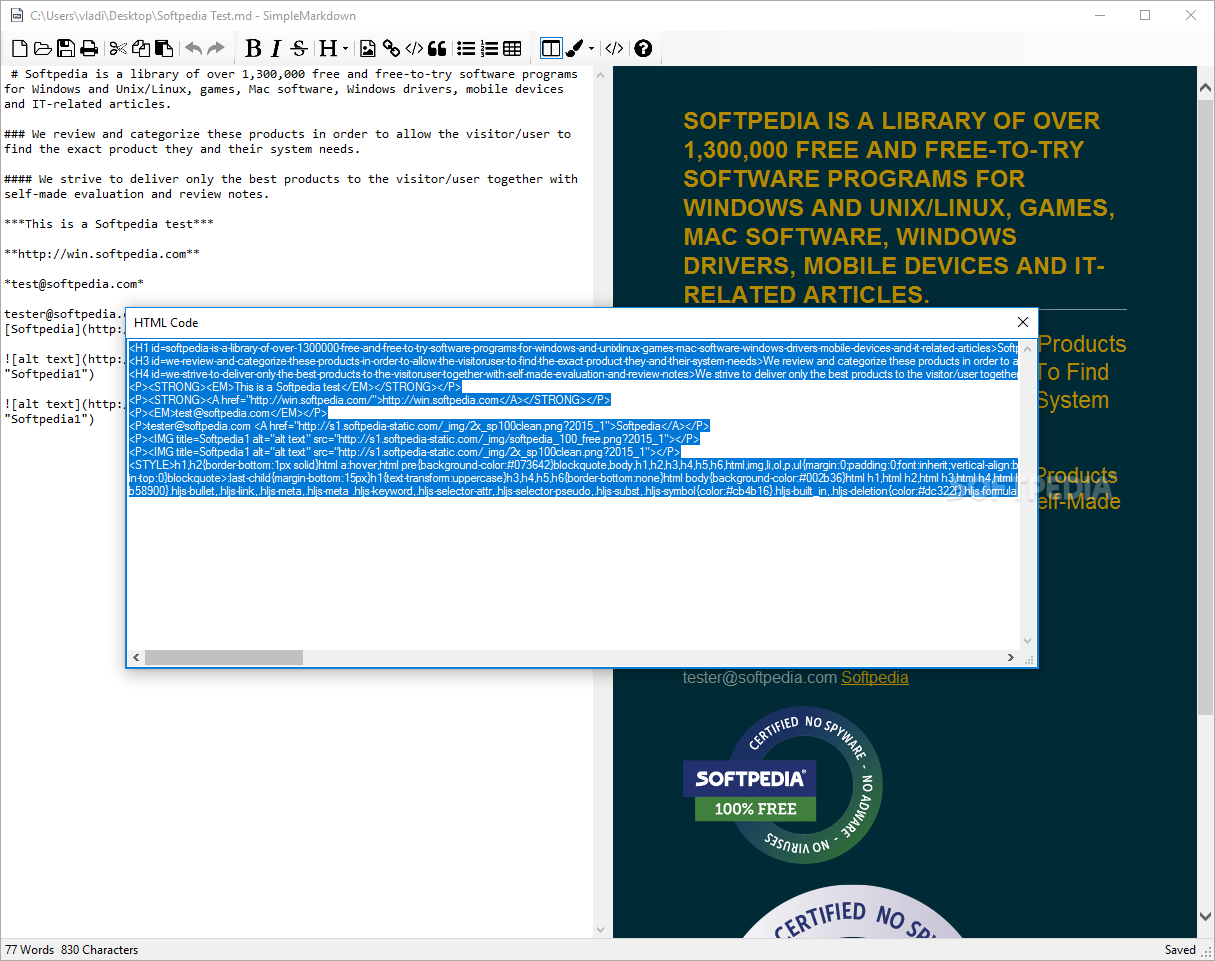Apply bold formatting with the B icon
The width and height of the screenshot is (1215, 961).
(253, 48)
